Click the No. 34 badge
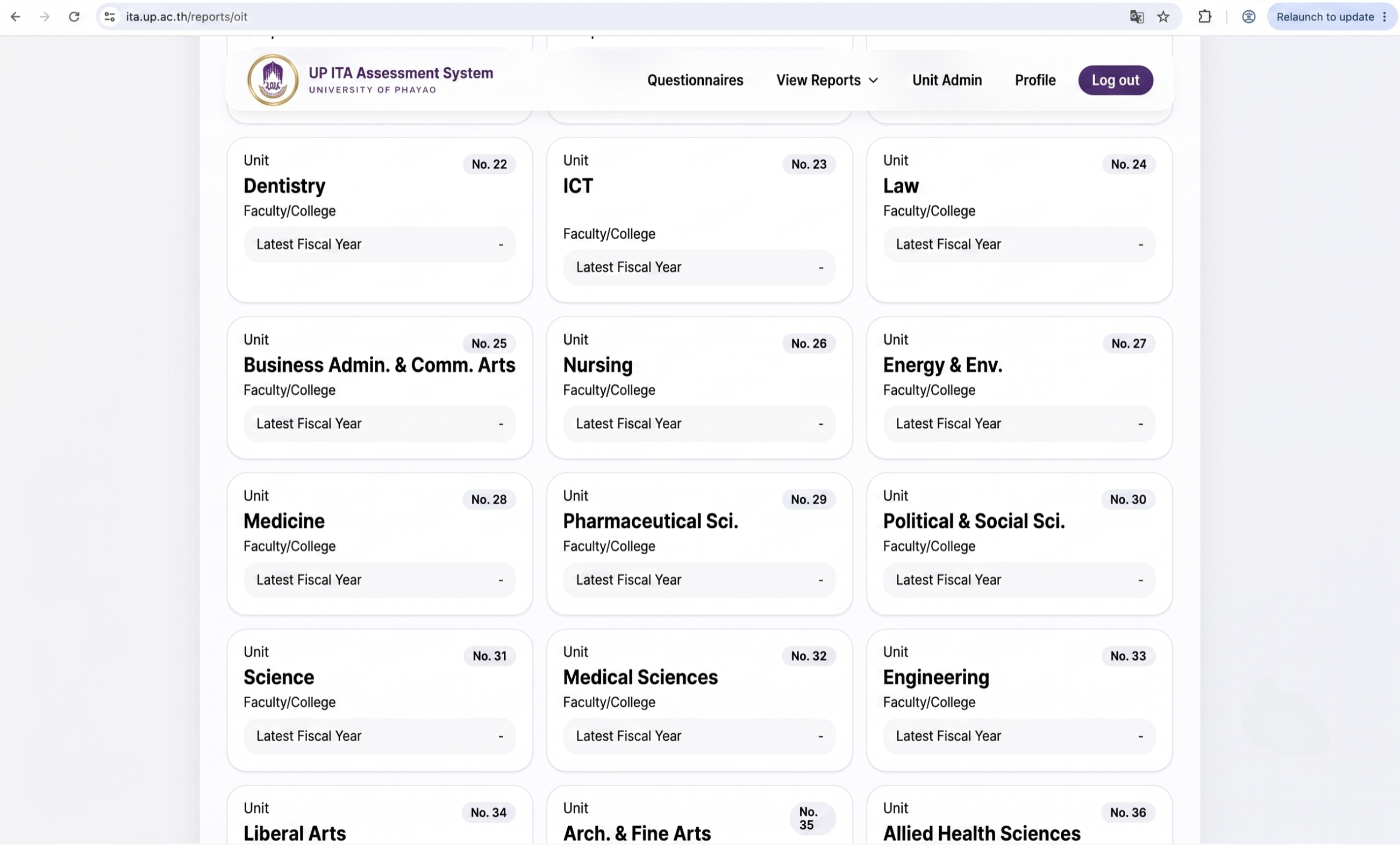 488,813
